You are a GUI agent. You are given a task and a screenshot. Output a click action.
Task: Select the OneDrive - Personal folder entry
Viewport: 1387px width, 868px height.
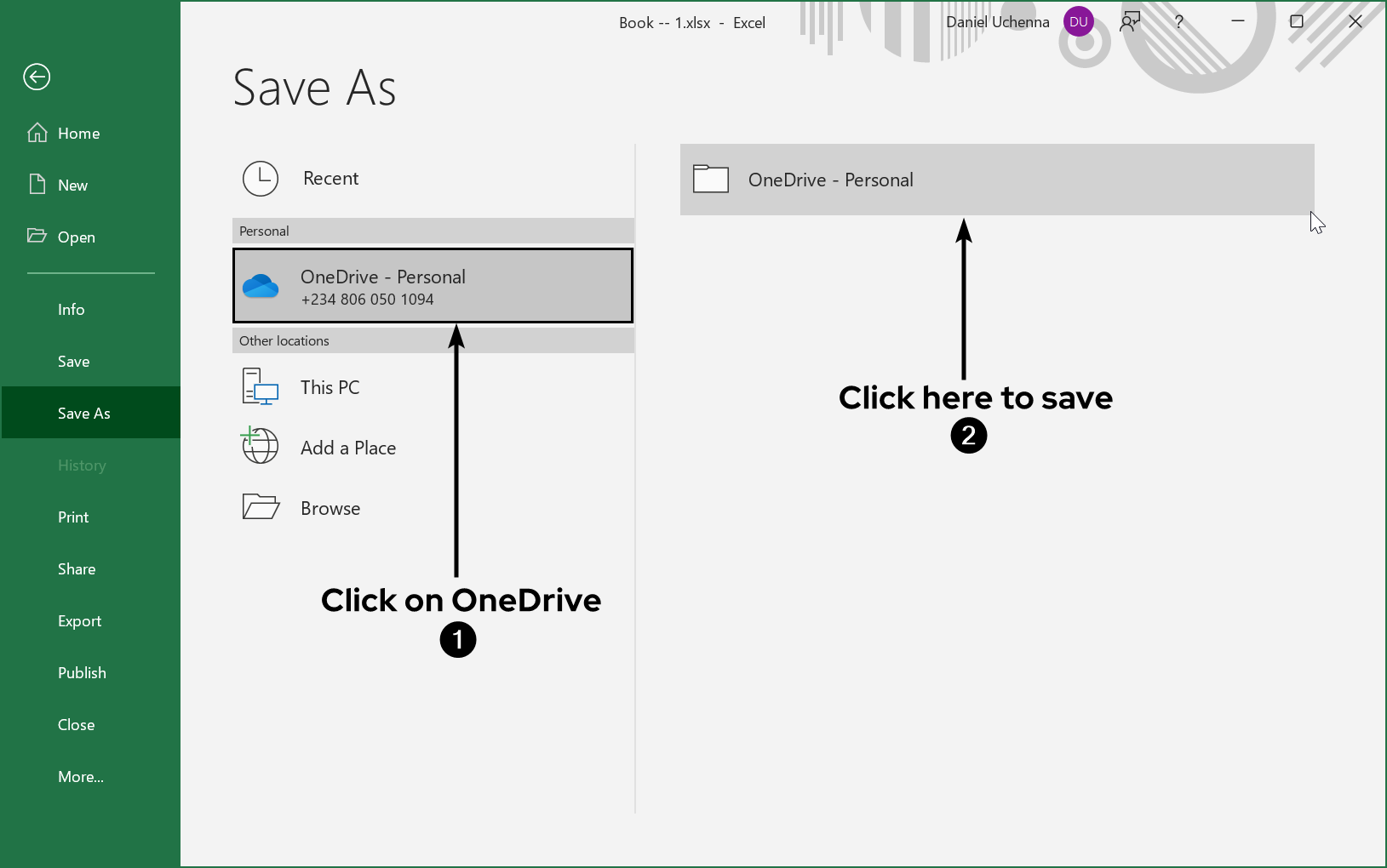[996, 180]
